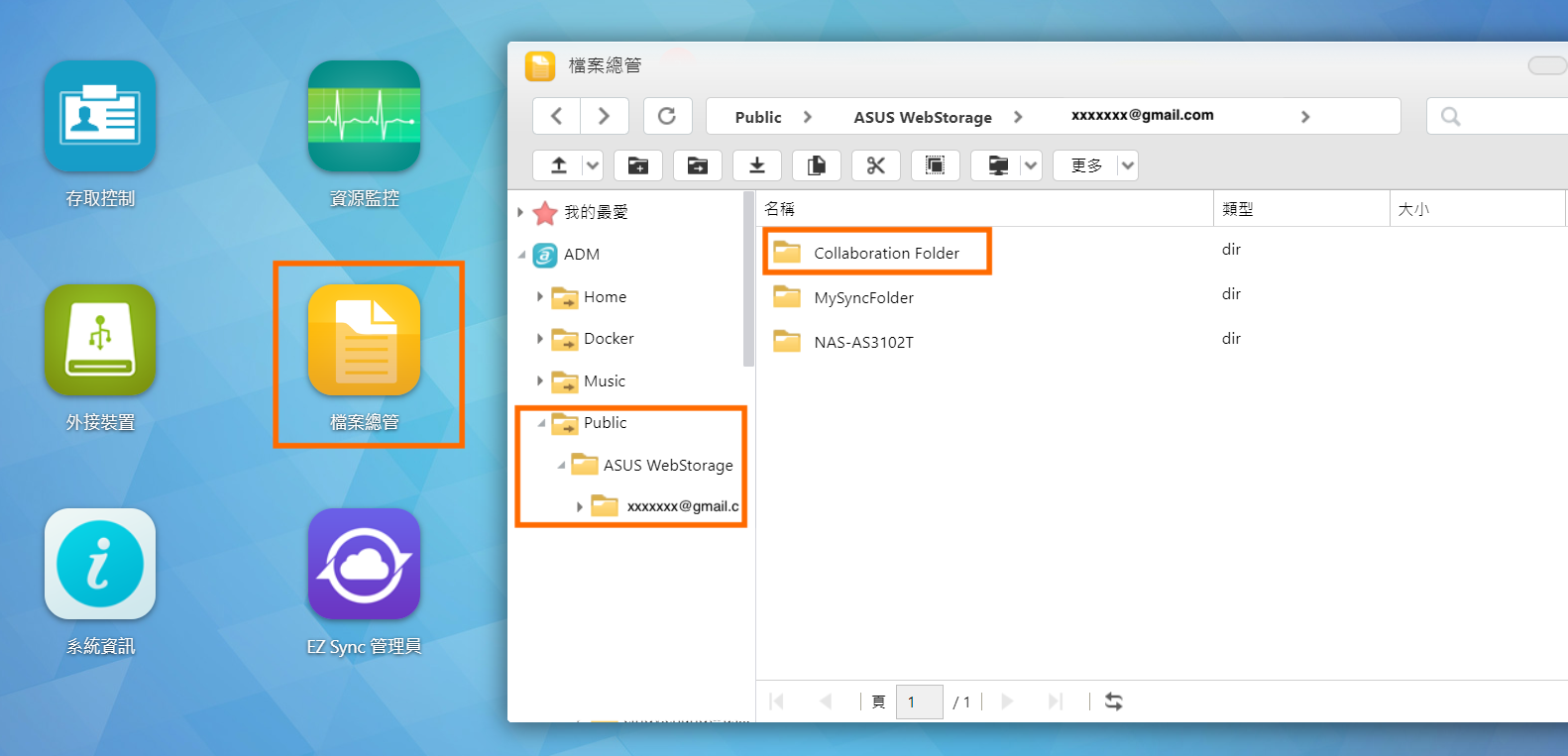This screenshot has width=1568, height=756.
Task: Expand the Home folder tree node
Action: (x=540, y=297)
